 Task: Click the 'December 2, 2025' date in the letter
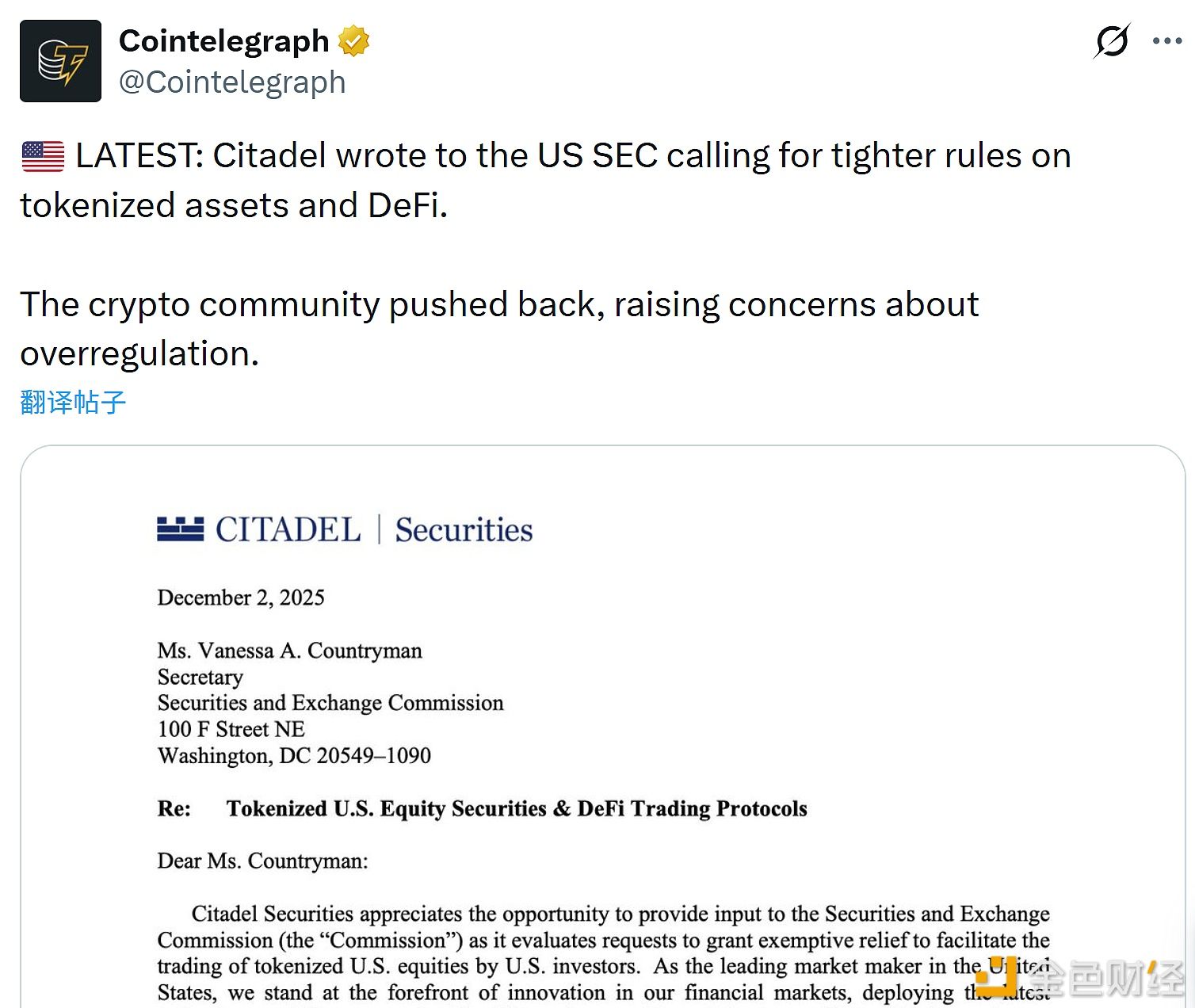pos(240,598)
